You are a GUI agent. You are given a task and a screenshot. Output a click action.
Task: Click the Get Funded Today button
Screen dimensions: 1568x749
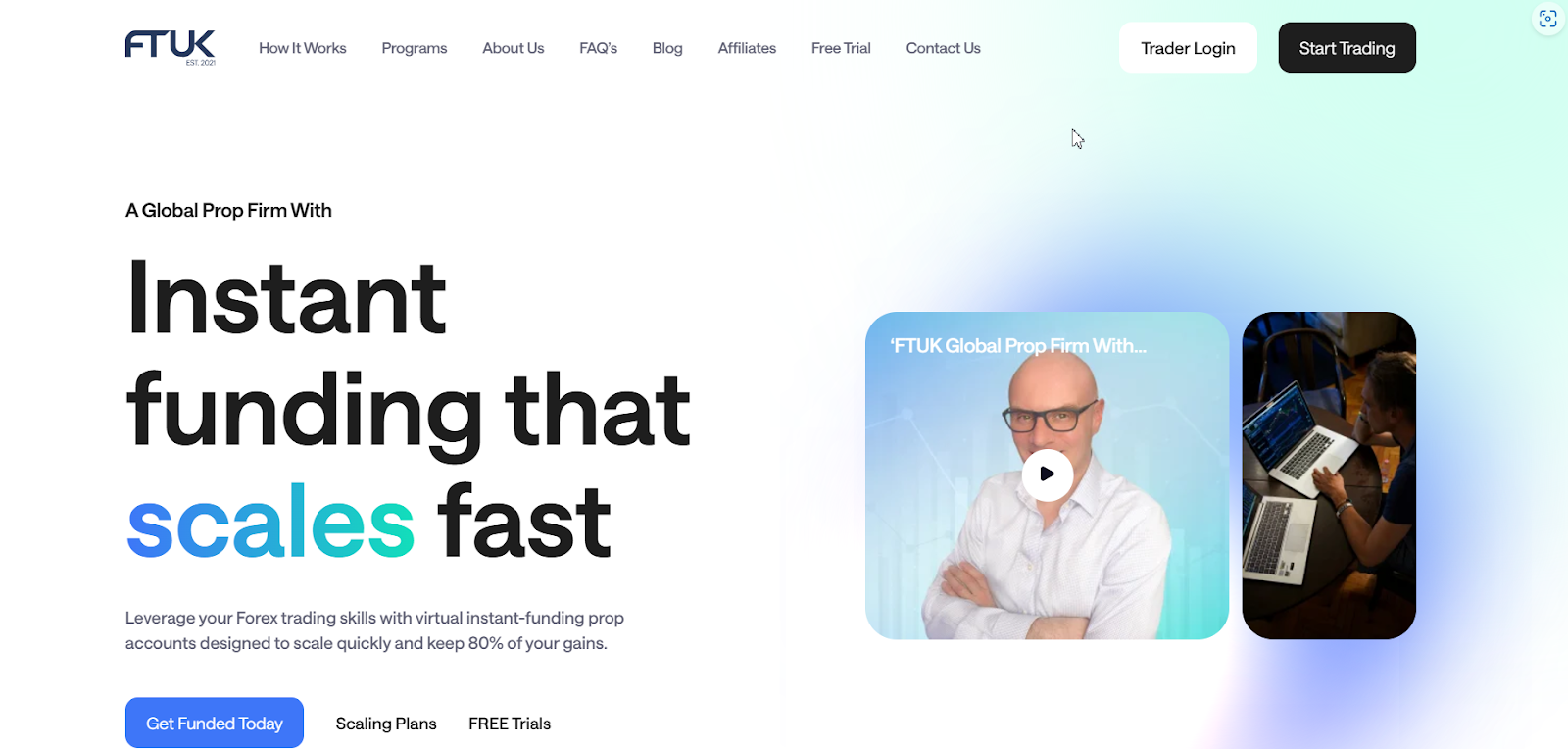(215, 724)
